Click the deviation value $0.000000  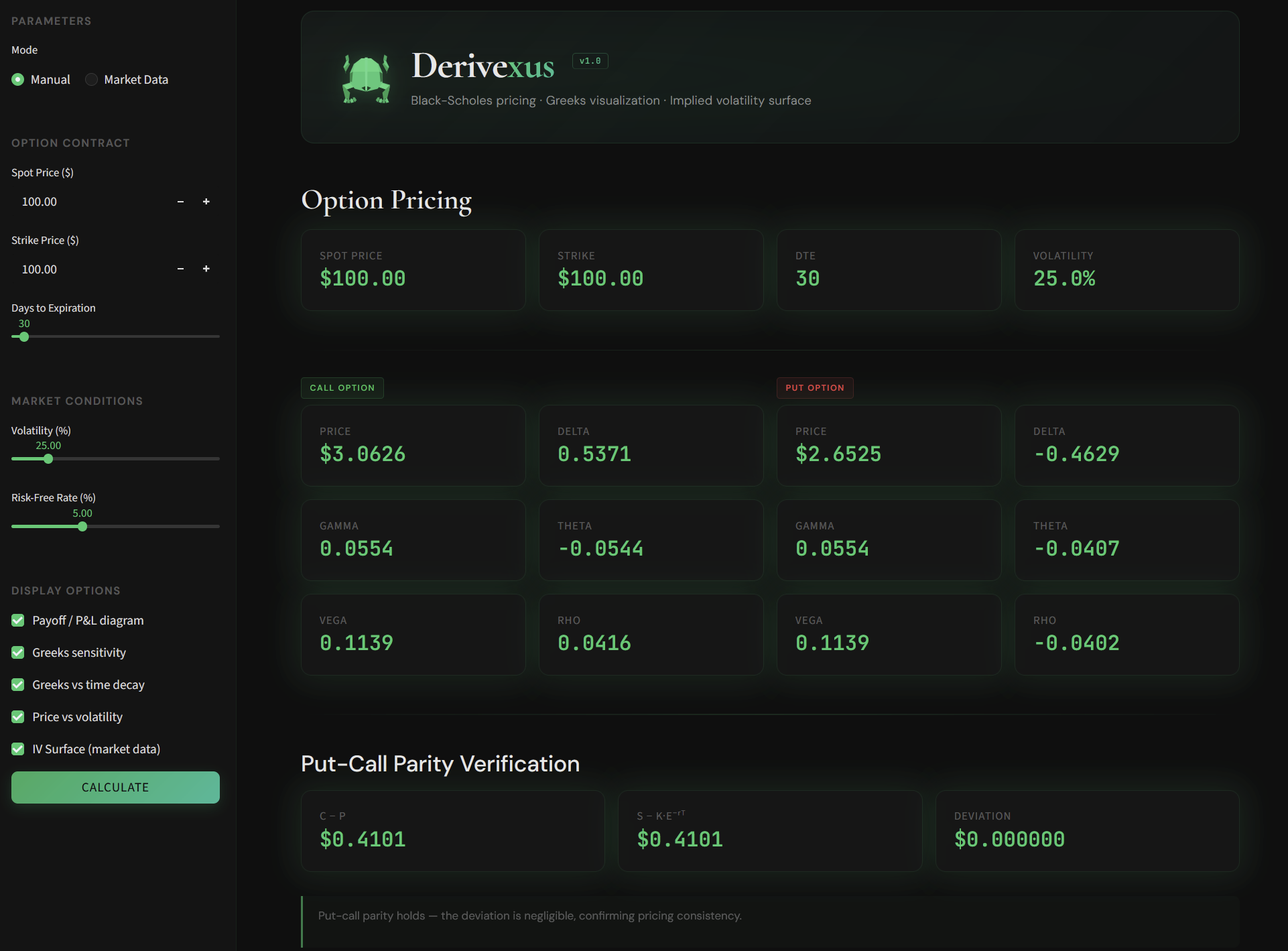pyautogui.click(x=1009, y=839)
